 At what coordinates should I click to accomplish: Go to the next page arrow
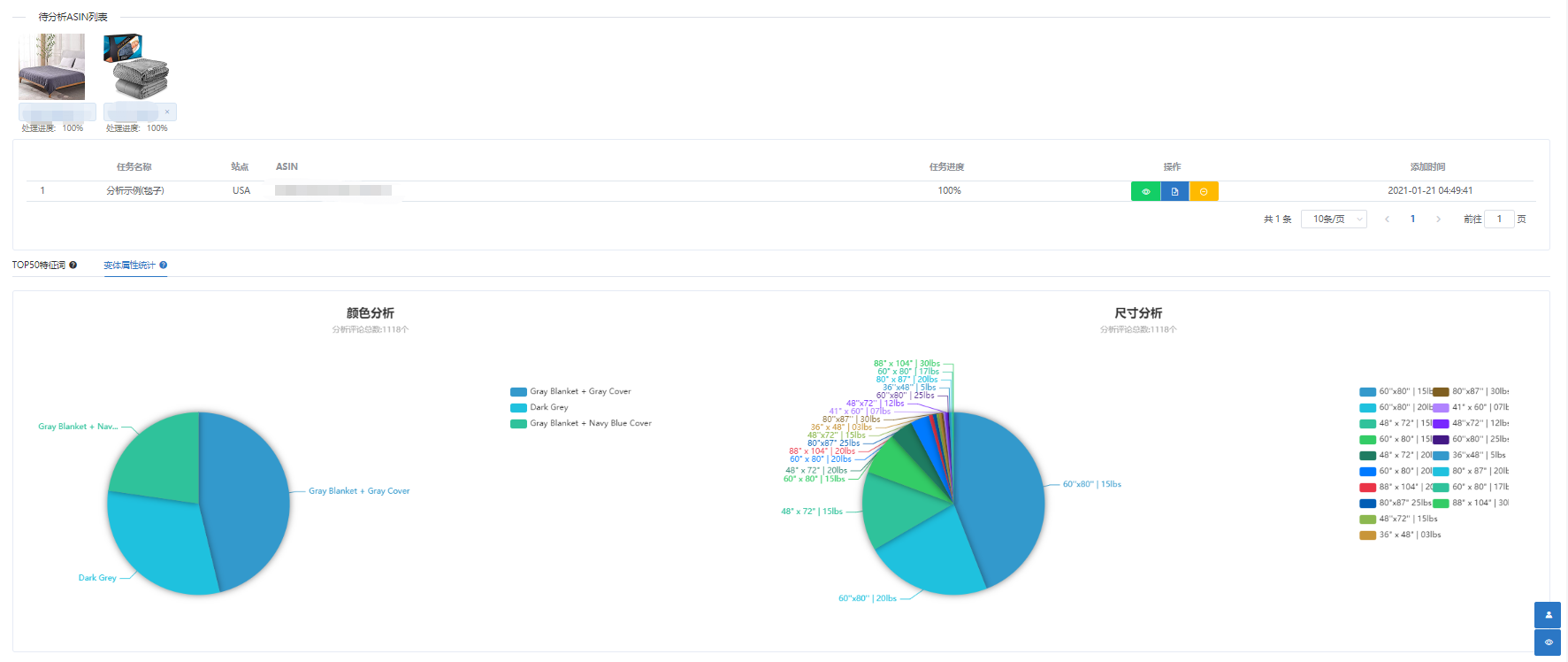coord(1439,219)
